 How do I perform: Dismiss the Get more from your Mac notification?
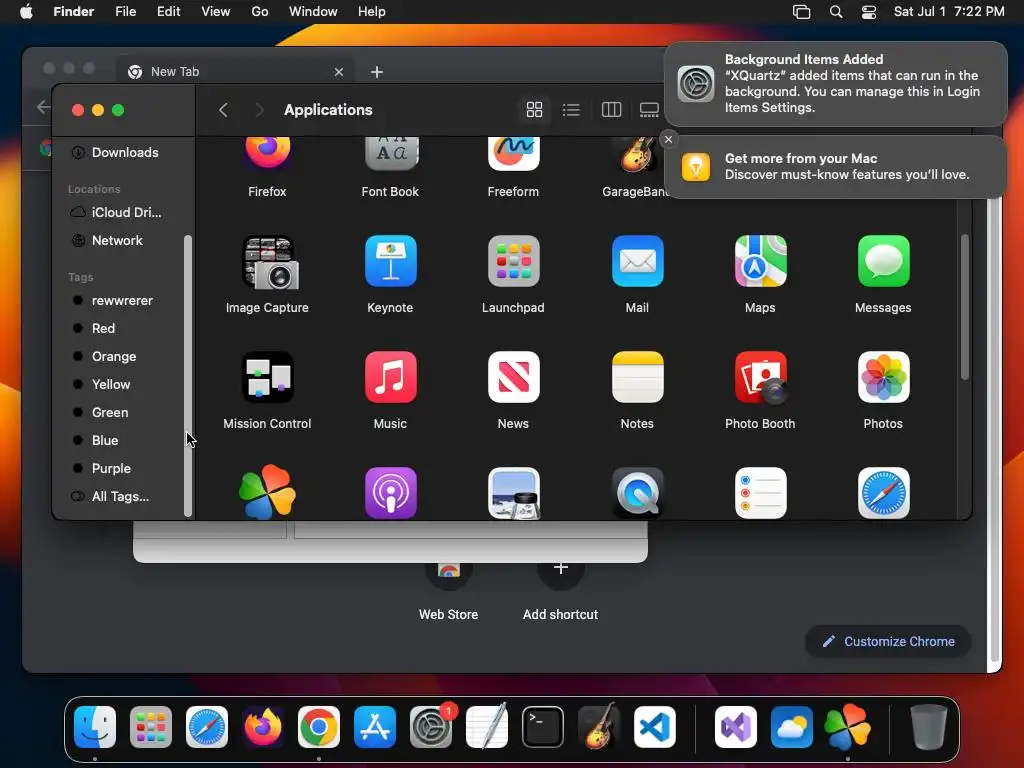(x=668, y=139)
